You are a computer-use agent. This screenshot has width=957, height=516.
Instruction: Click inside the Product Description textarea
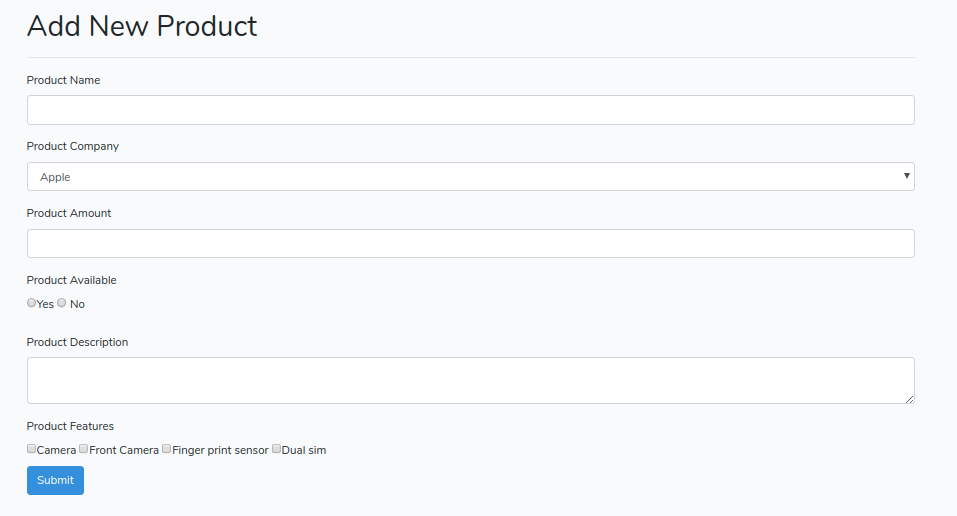point(470,380)
